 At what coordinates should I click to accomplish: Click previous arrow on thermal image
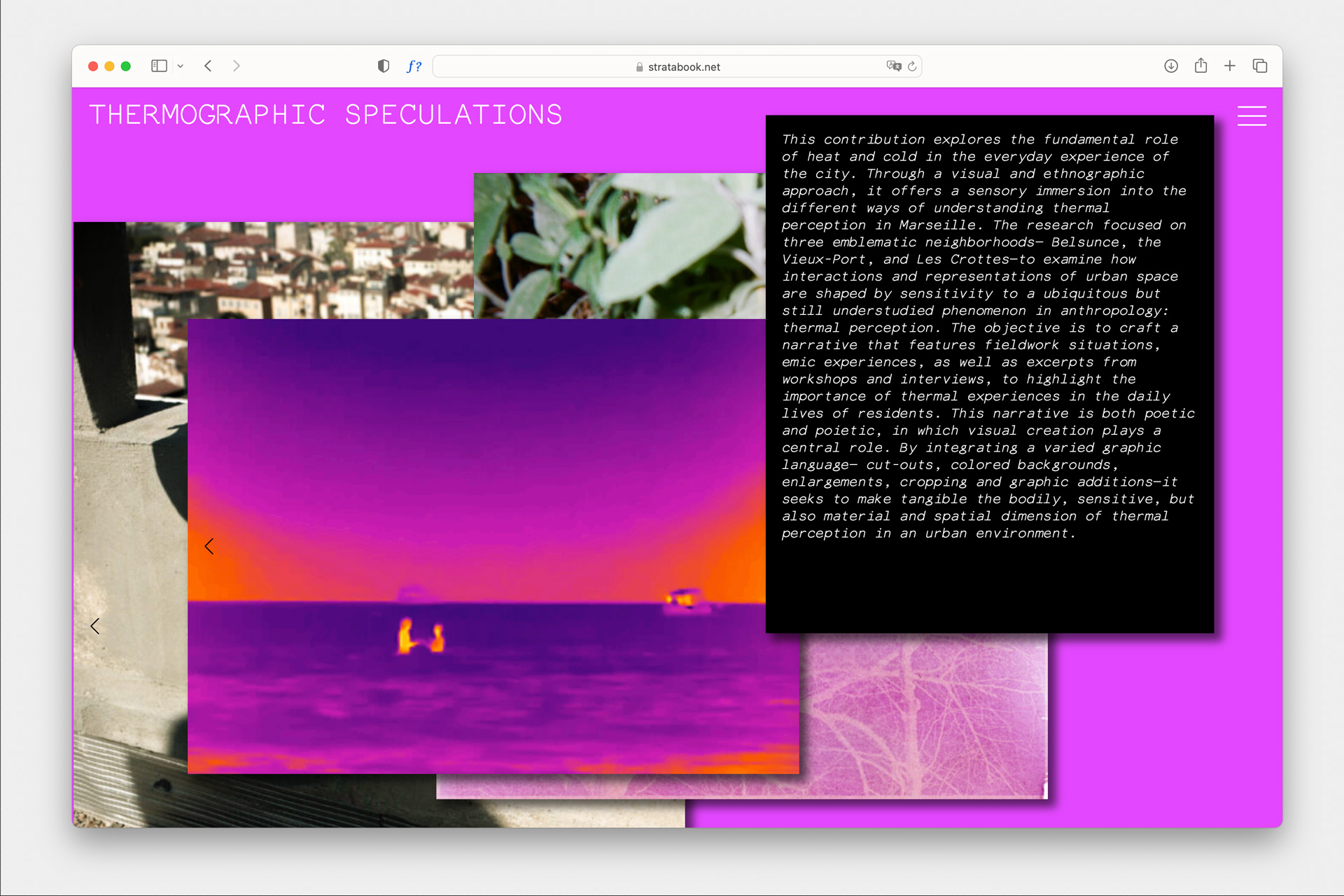pyautogui.click(x=209, y=547)
